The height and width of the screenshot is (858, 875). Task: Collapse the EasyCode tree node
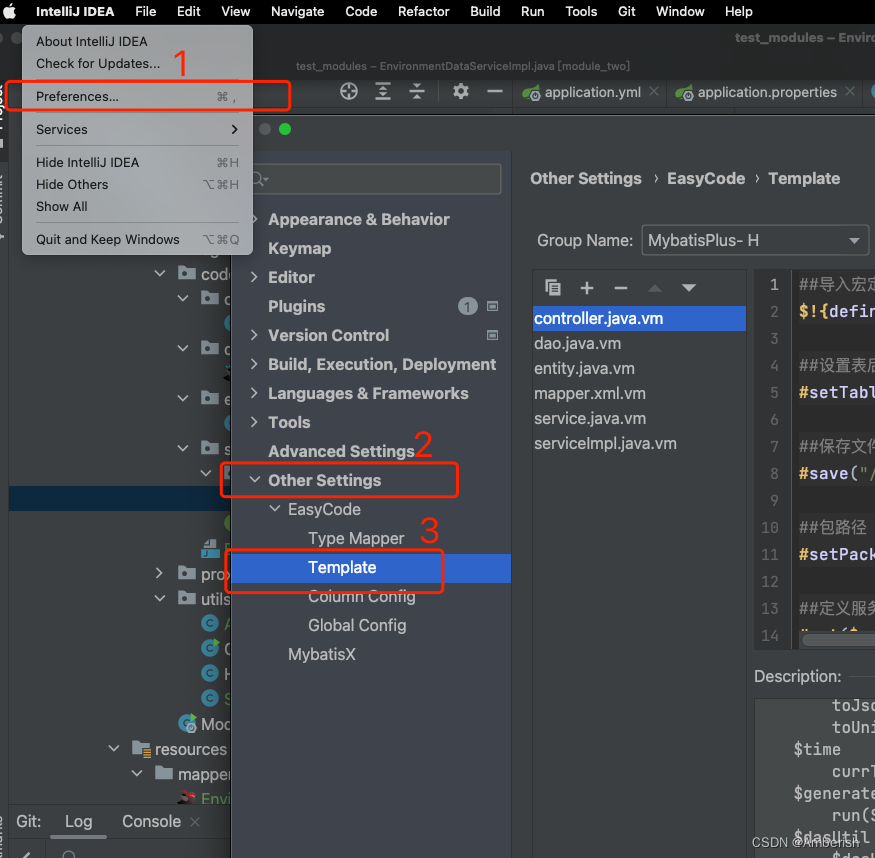(x=274, y=508)
